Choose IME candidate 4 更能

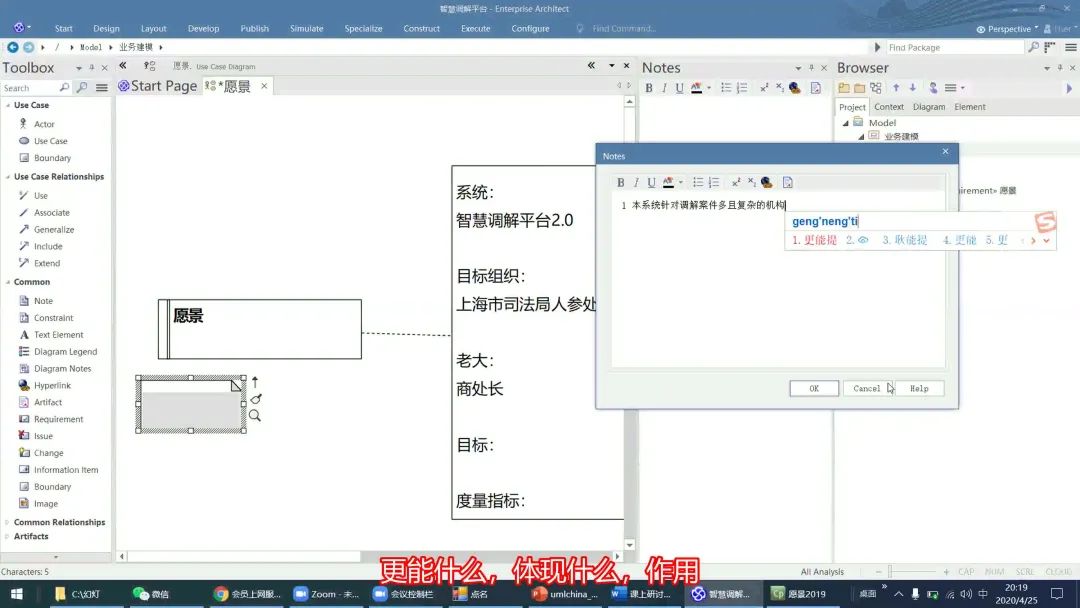coord(959,240)
